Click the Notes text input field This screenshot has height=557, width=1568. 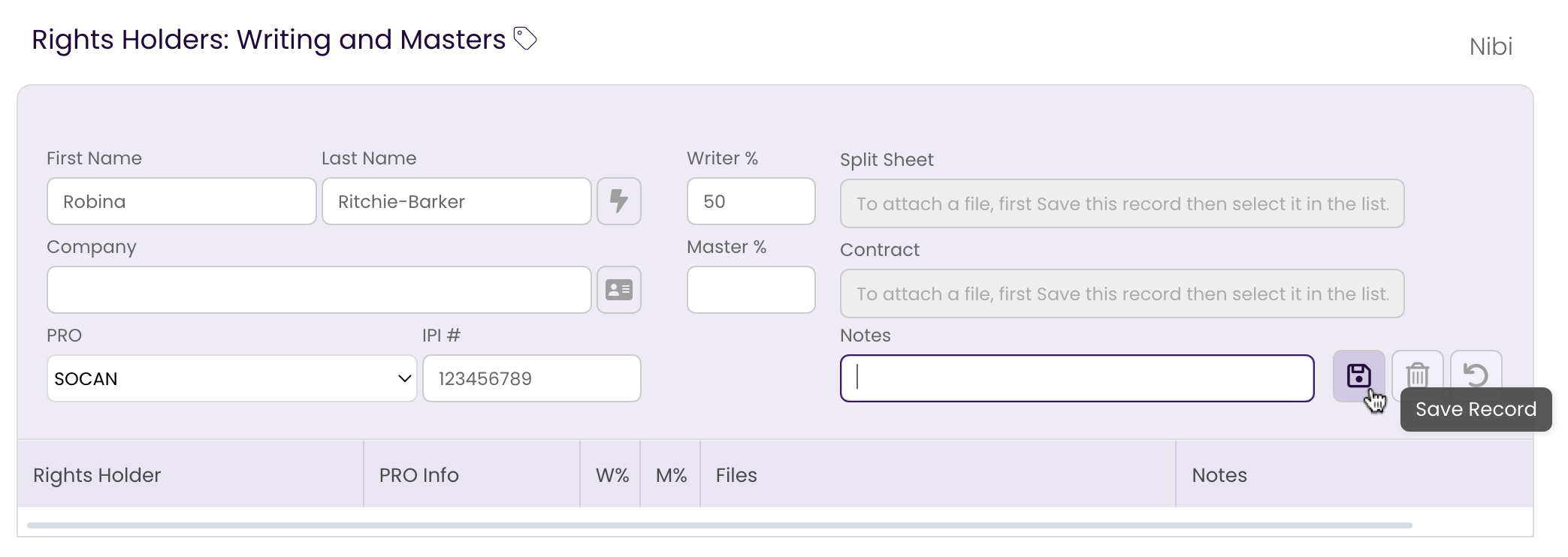(x=1077, y=378)
